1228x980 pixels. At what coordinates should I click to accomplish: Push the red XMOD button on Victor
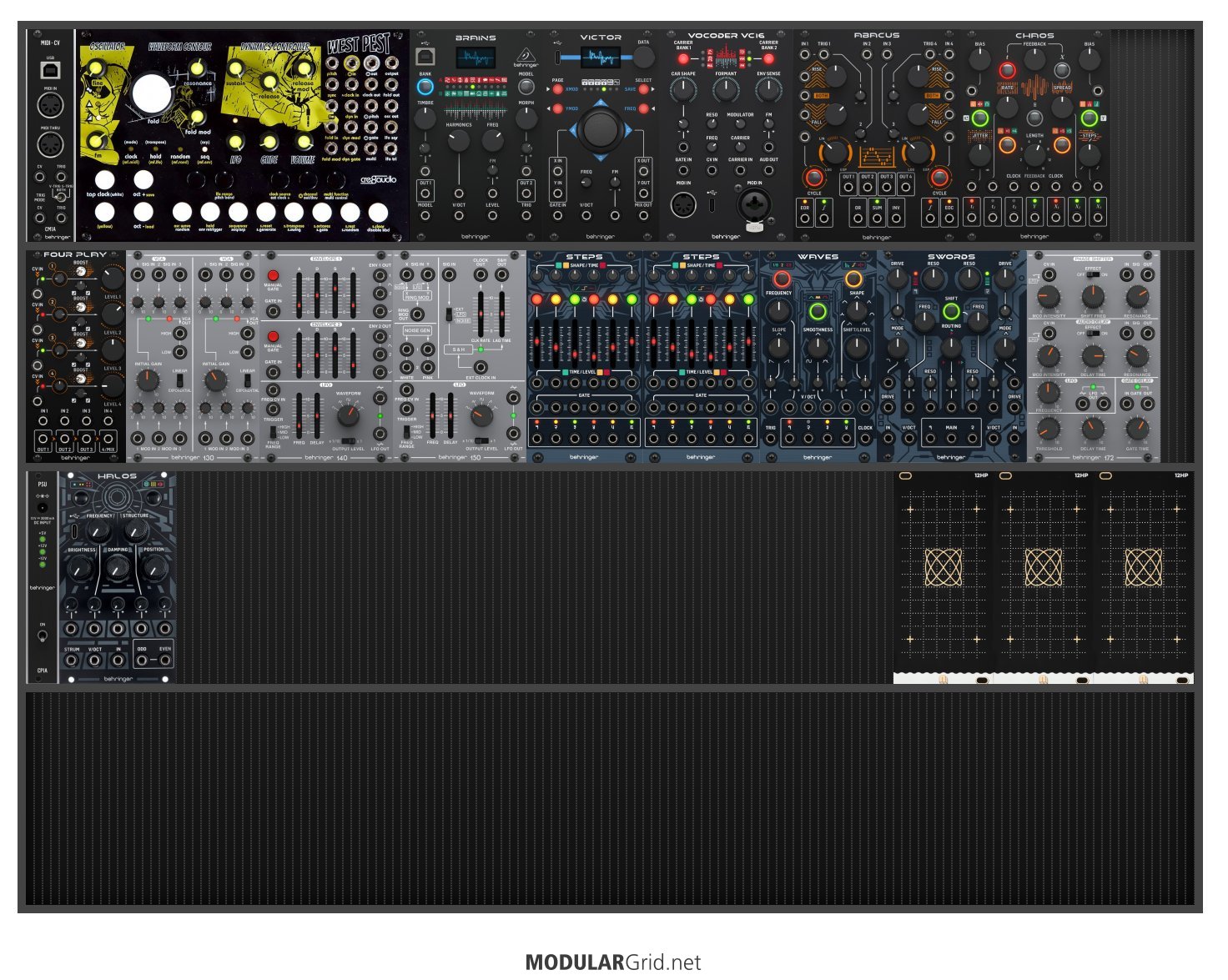click(x=557, y=88)
